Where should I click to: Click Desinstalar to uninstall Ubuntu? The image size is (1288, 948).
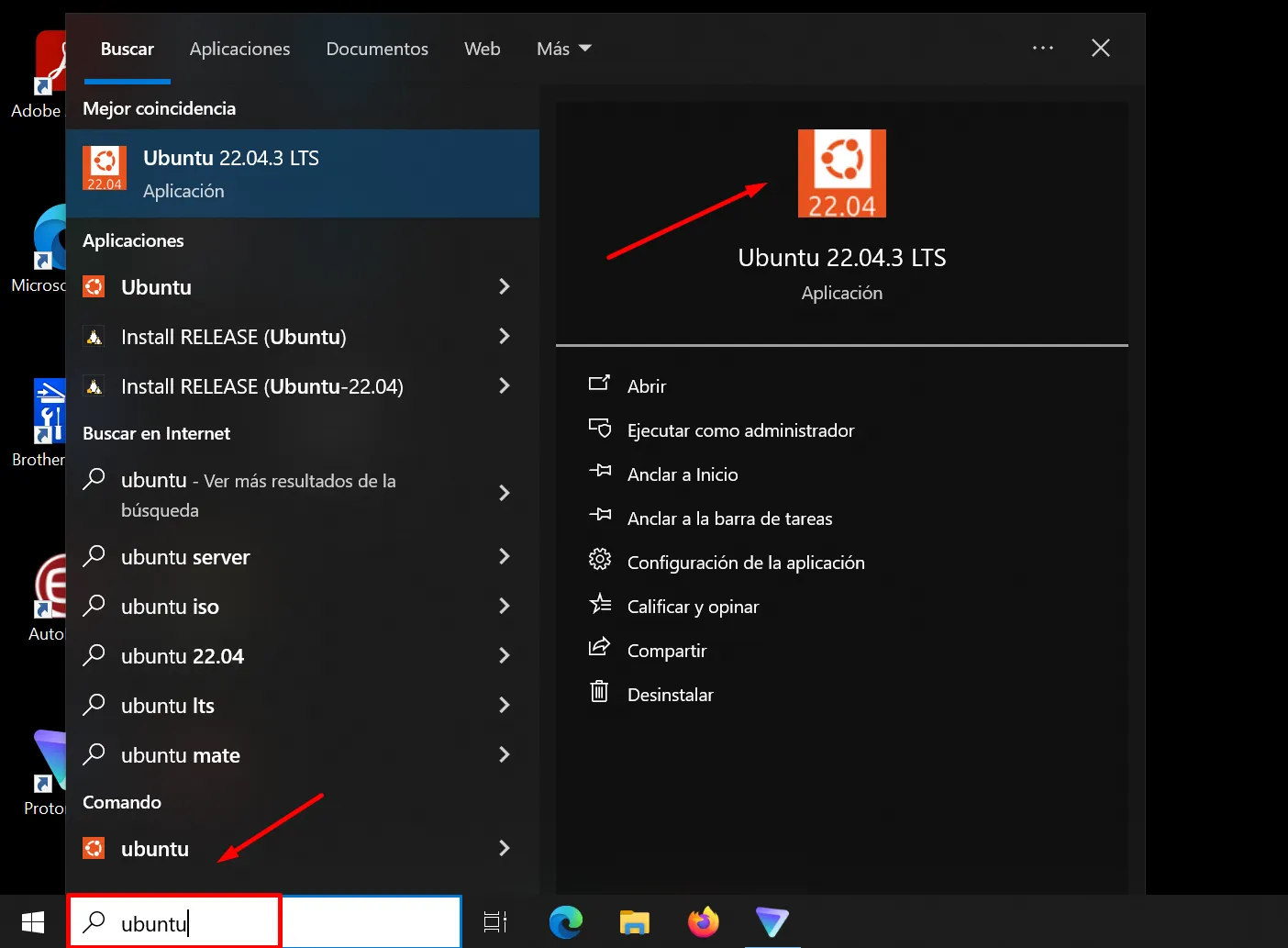coord(670,695)
